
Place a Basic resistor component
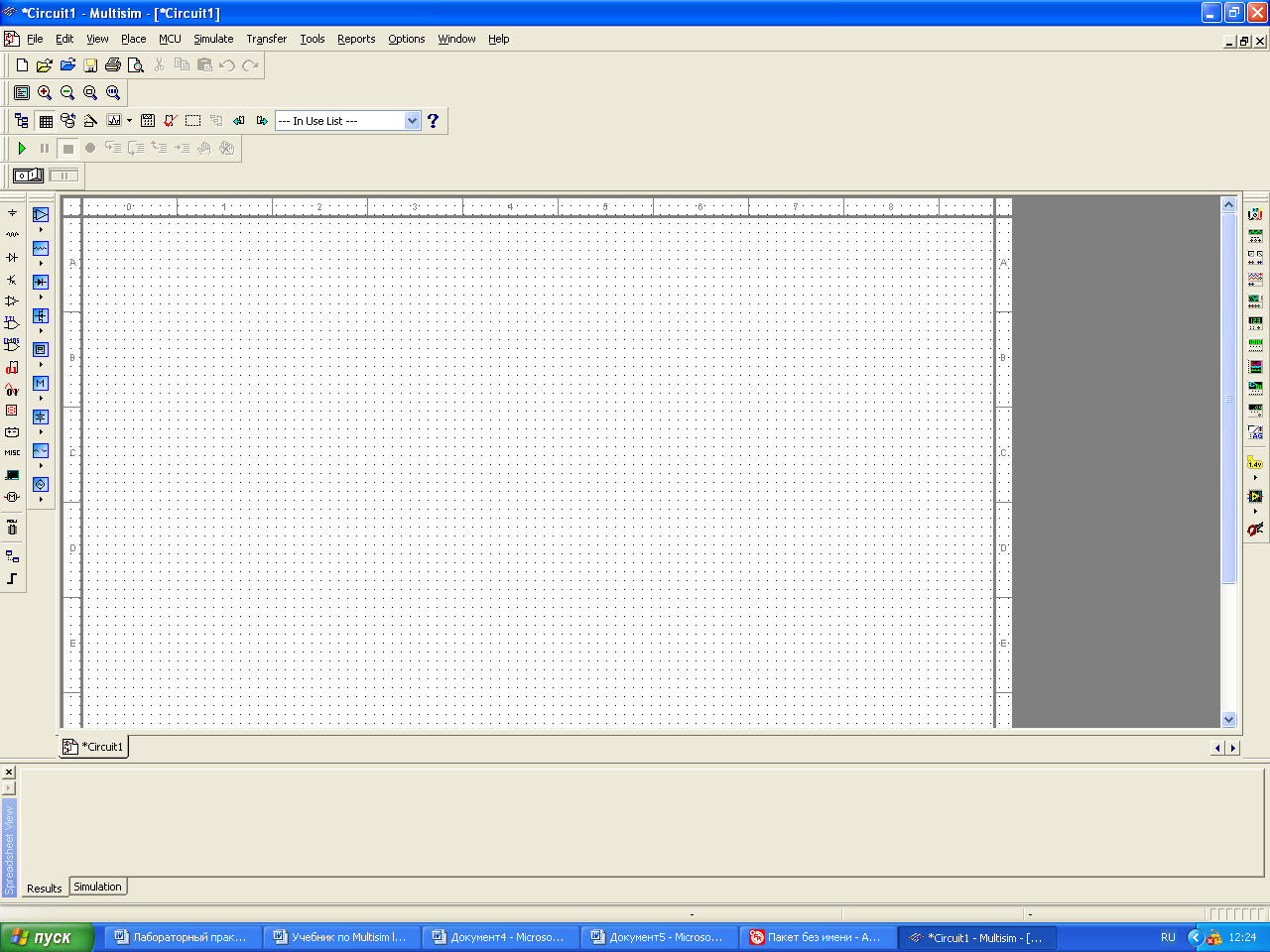pos(12,235)
